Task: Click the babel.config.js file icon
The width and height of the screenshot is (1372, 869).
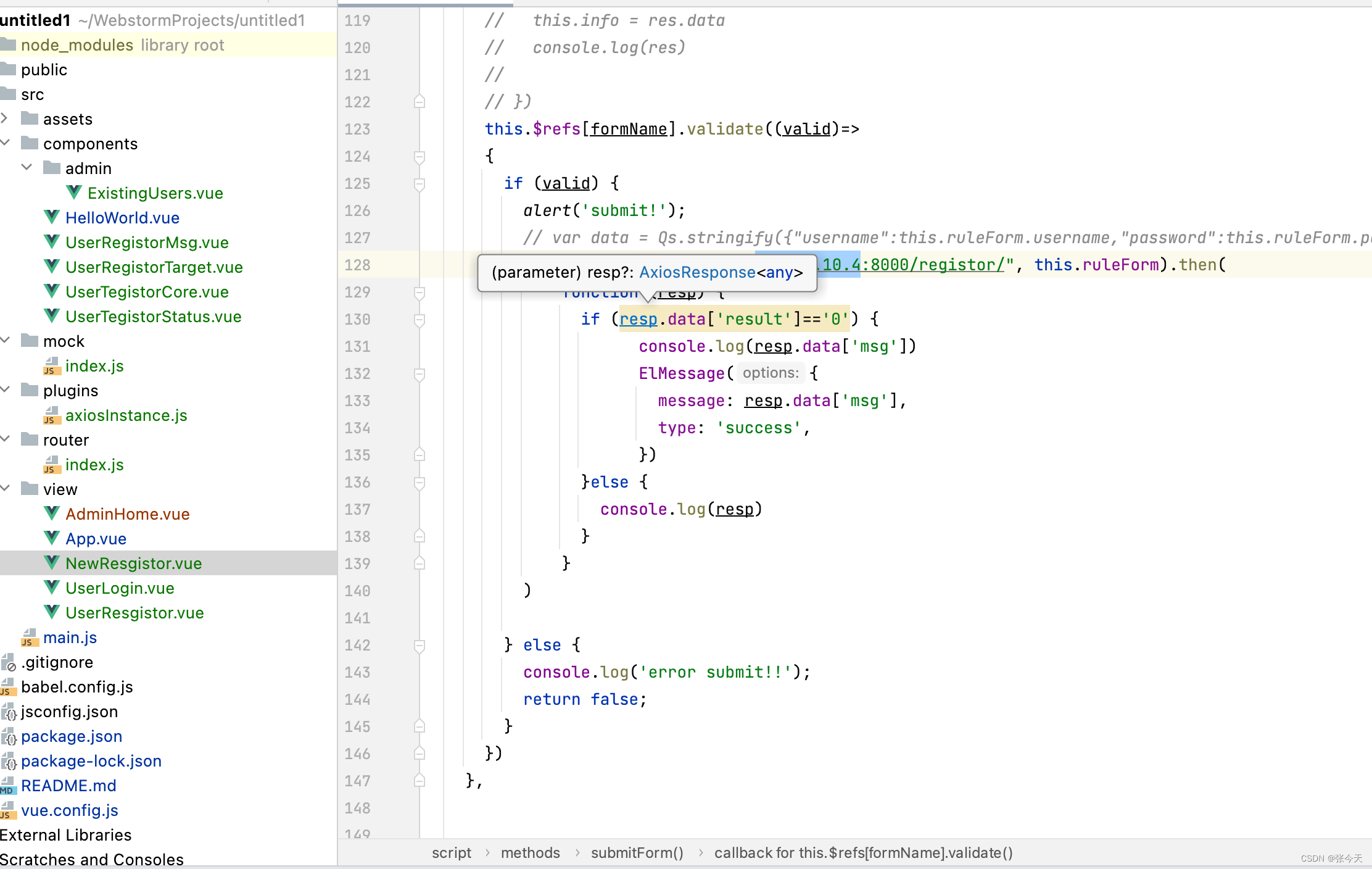Action: tap(11, 687)
